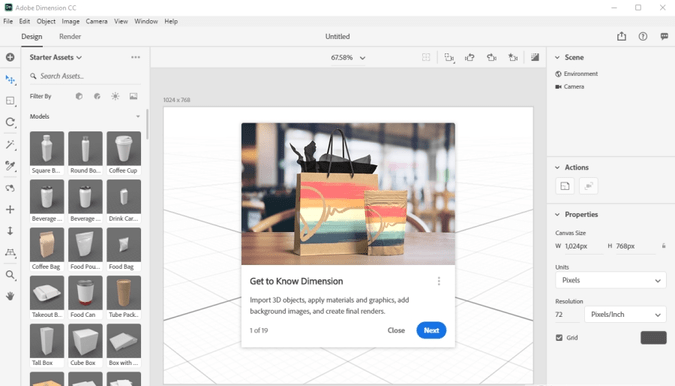The width and height of the screenshot is (675, 386).
Task: Click the resolution value field
Action: click(567, 315)
